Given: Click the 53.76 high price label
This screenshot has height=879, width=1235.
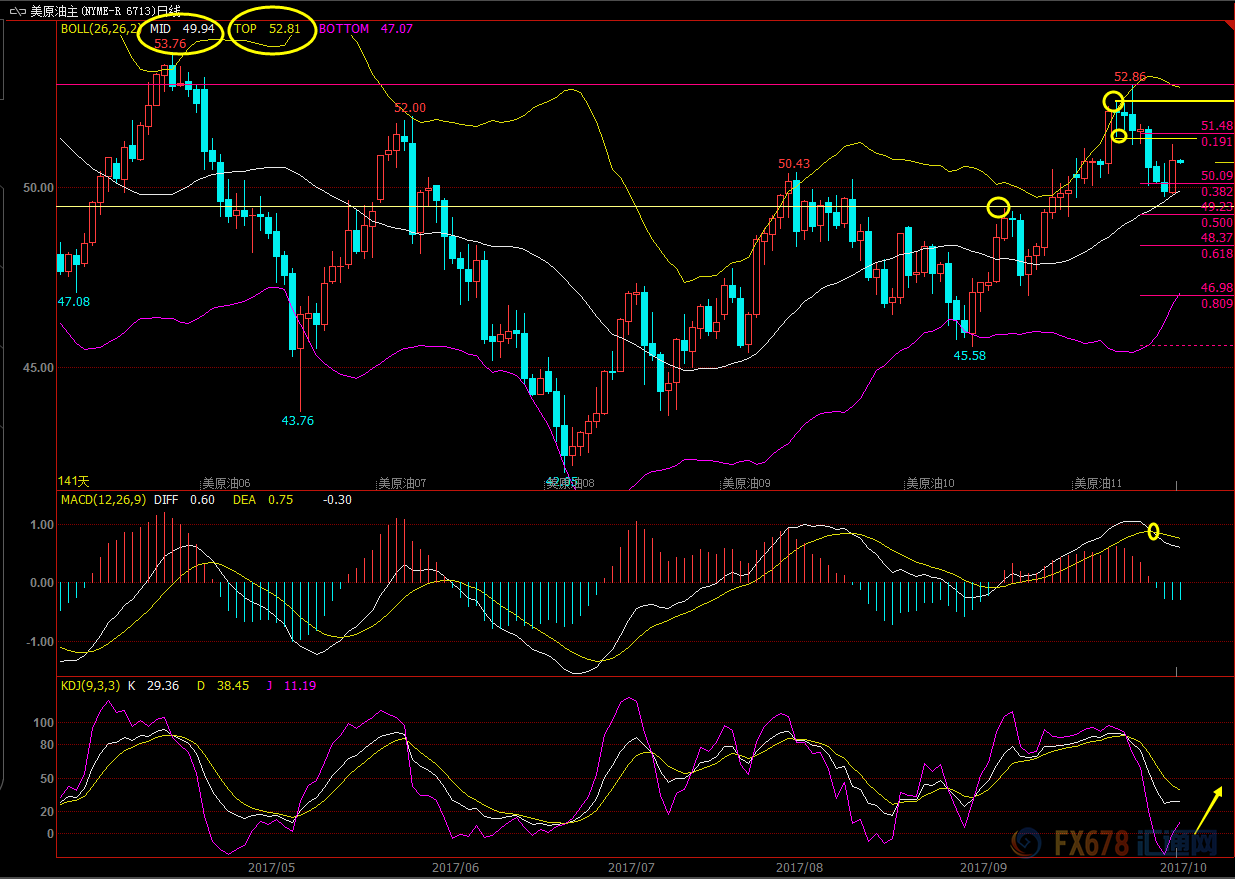Looking at the screenshot, I should [170, 44].
